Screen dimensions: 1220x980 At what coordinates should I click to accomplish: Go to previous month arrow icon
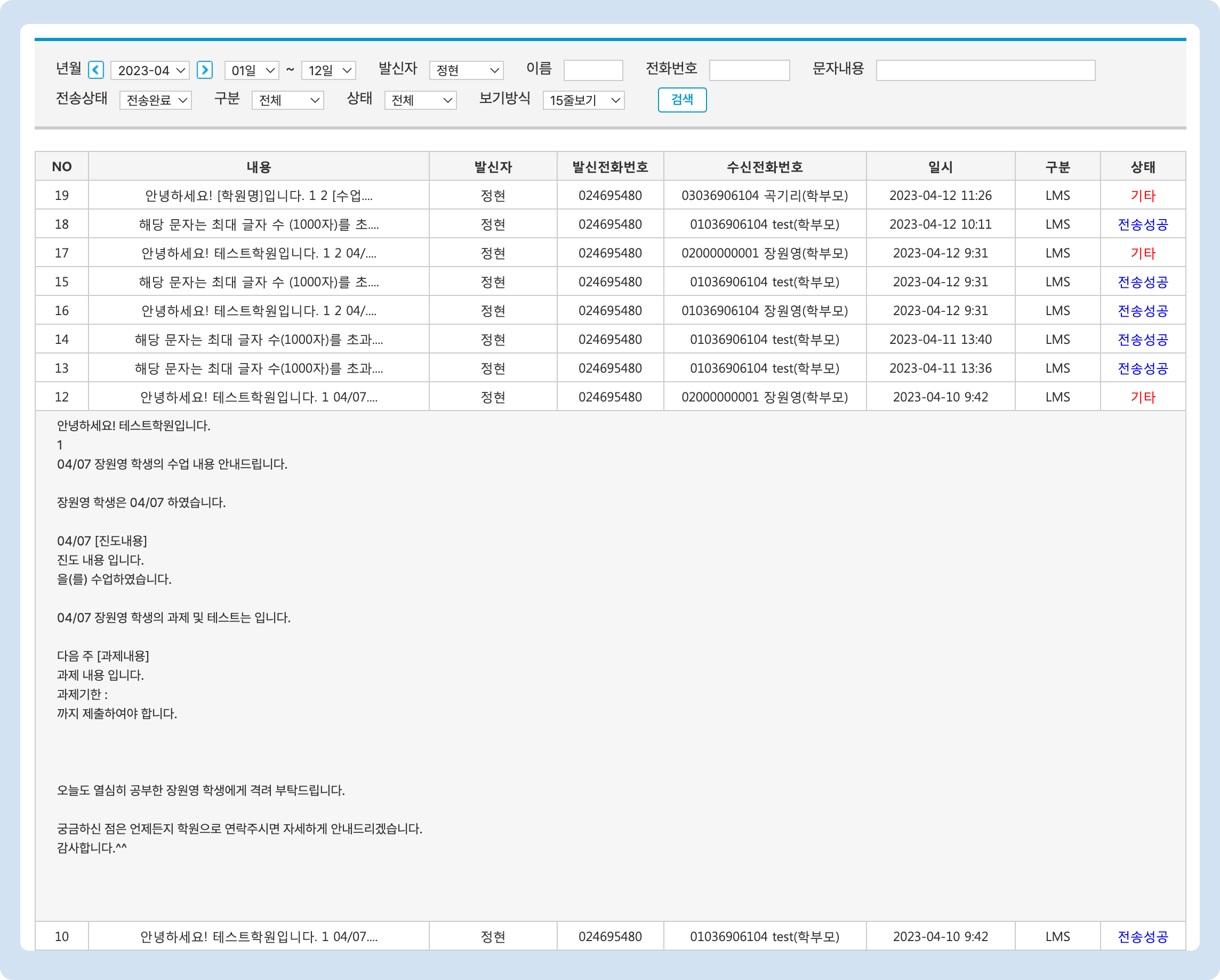pyautogui.click(x=96, y=70)
